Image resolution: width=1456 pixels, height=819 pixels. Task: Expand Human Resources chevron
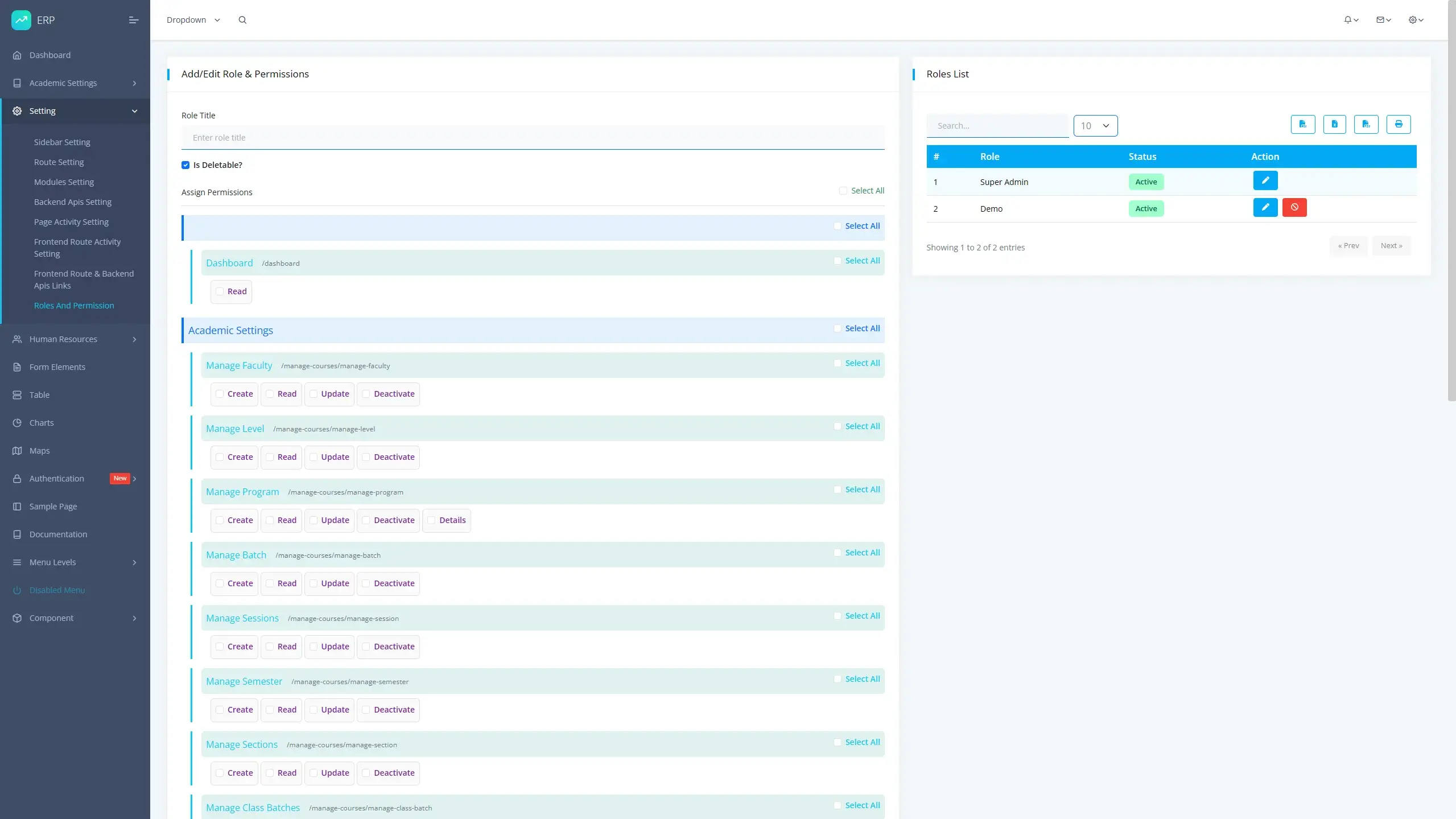pyautogui.click(x=135, y=339)
